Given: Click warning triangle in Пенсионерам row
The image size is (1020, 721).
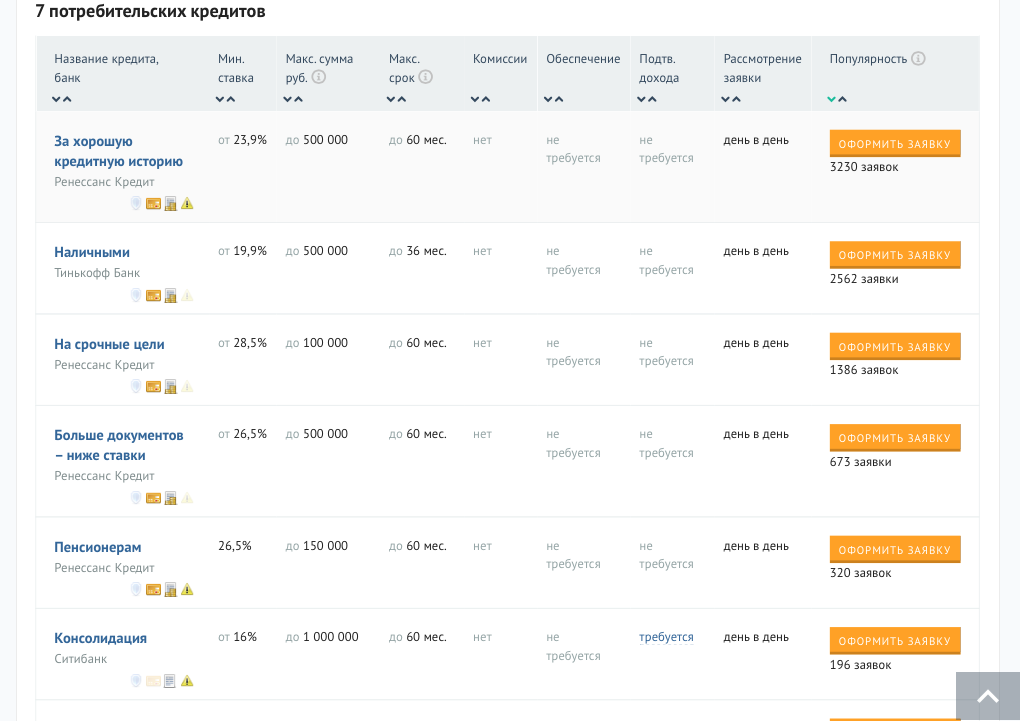Looking at the screenshot, I should (x=187, y=590).
